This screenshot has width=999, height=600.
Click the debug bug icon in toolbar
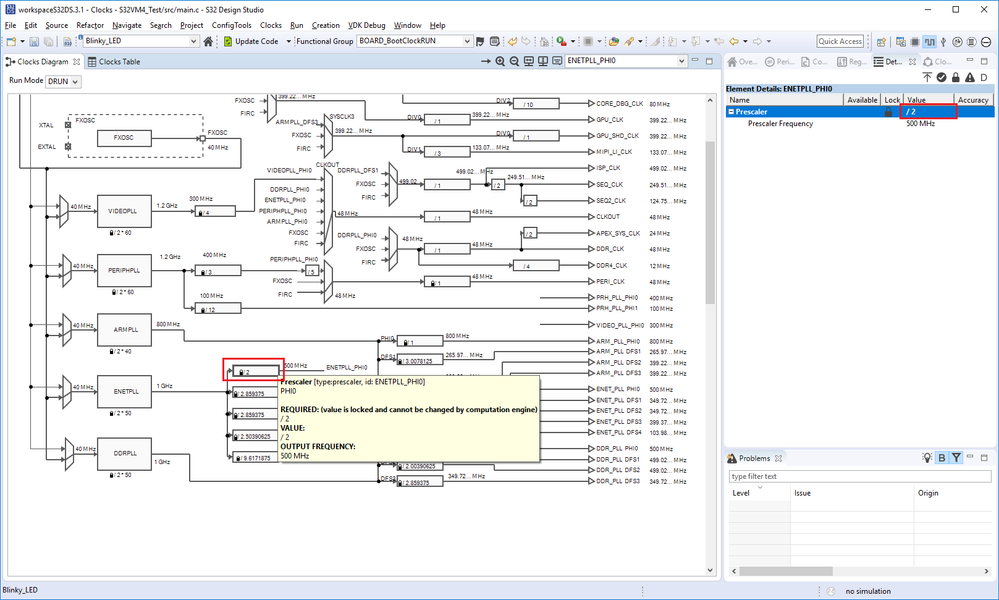[561, 41]
